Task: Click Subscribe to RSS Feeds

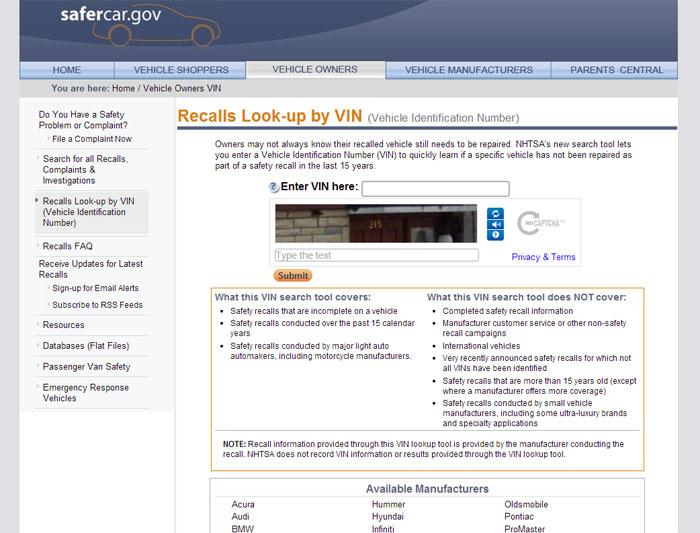Action: tap(97, 305)
